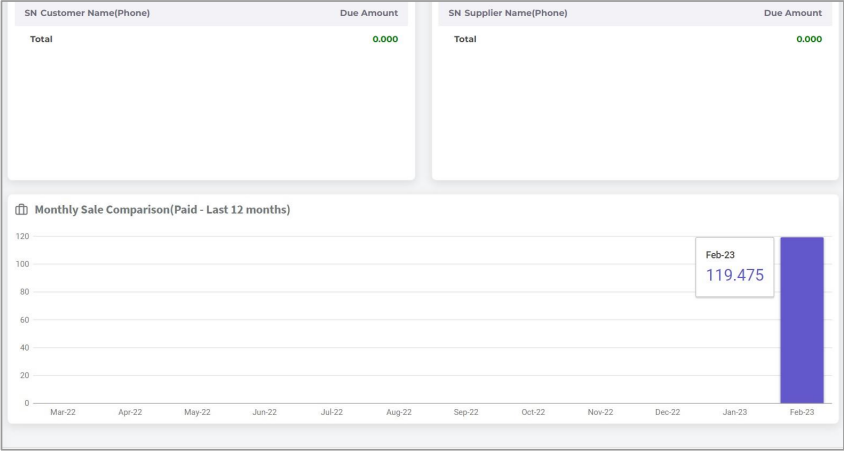Select the Customer Name(Phone) column header

click(x=95, y=13)
